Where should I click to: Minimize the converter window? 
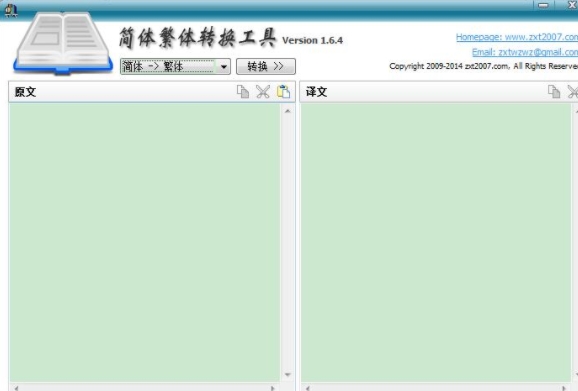(543, 5)
